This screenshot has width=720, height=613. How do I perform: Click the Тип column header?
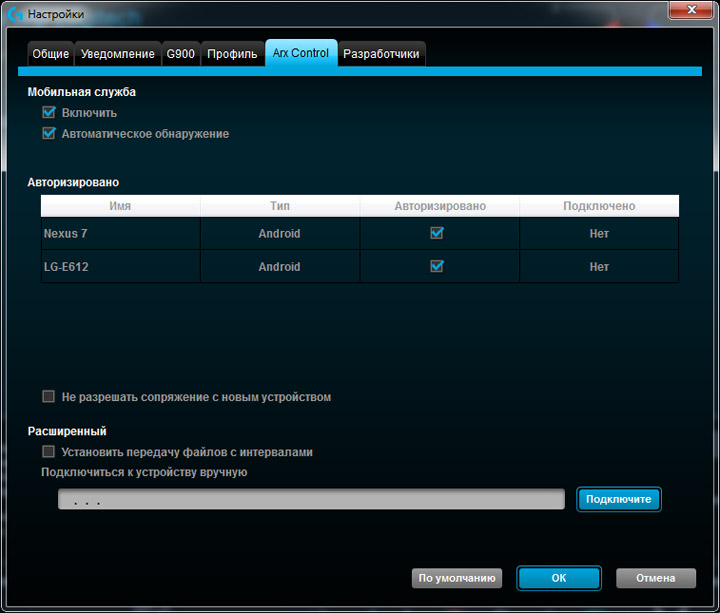click(x=280, y=206)
